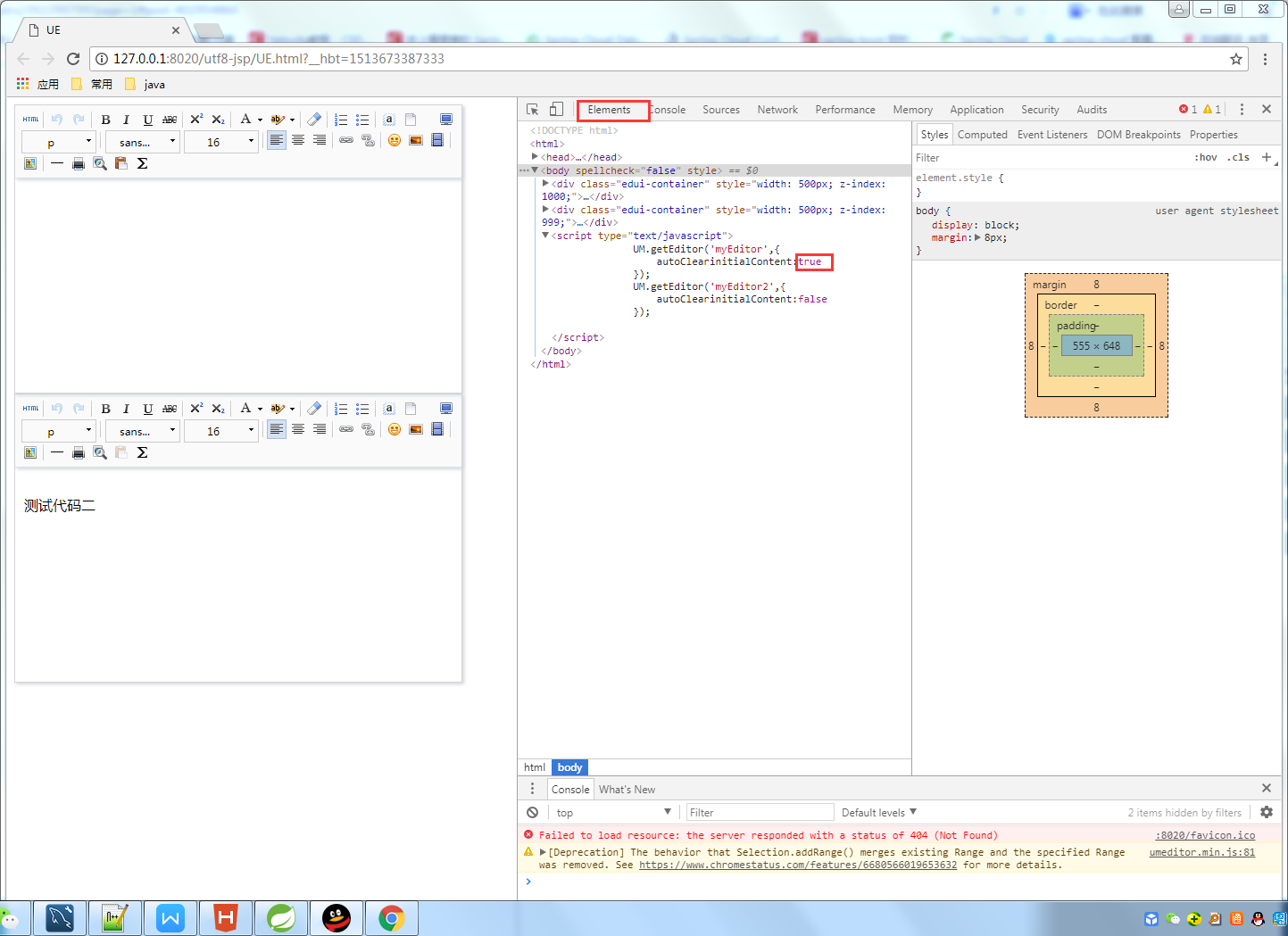Open highlight color picker arrow in top editor
Image resolution: width=1288 pixels, height=936 pixels.
293,120
